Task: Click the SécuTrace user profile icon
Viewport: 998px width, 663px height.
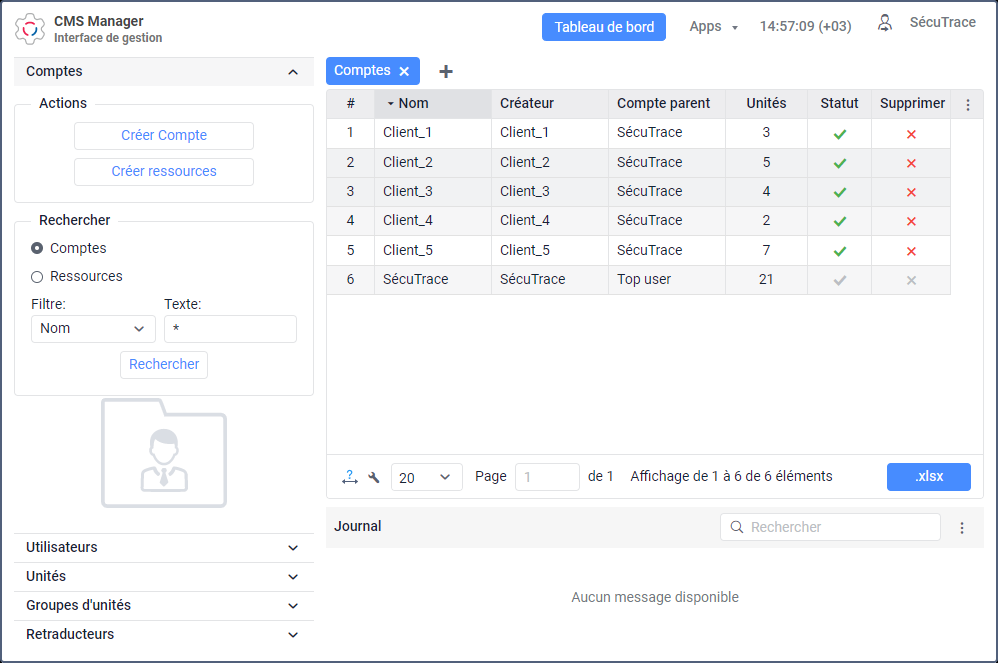Action: (x=885, y=24)
